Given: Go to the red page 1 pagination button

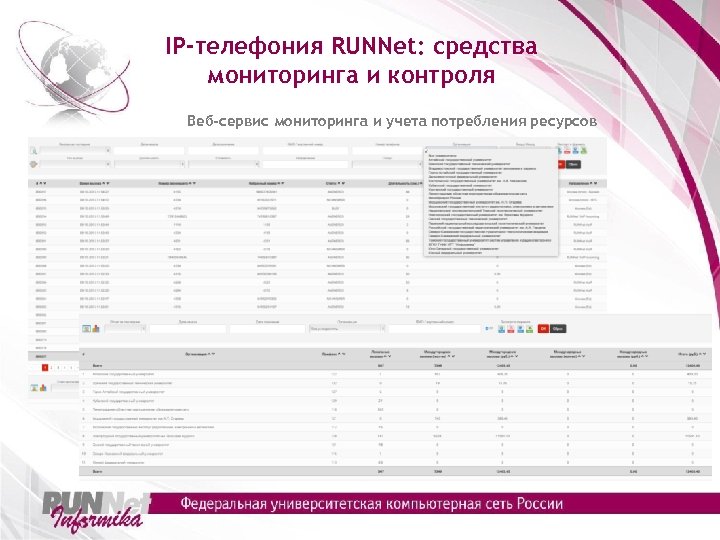Looking at the screenshot, I should (x=45, y=367).
